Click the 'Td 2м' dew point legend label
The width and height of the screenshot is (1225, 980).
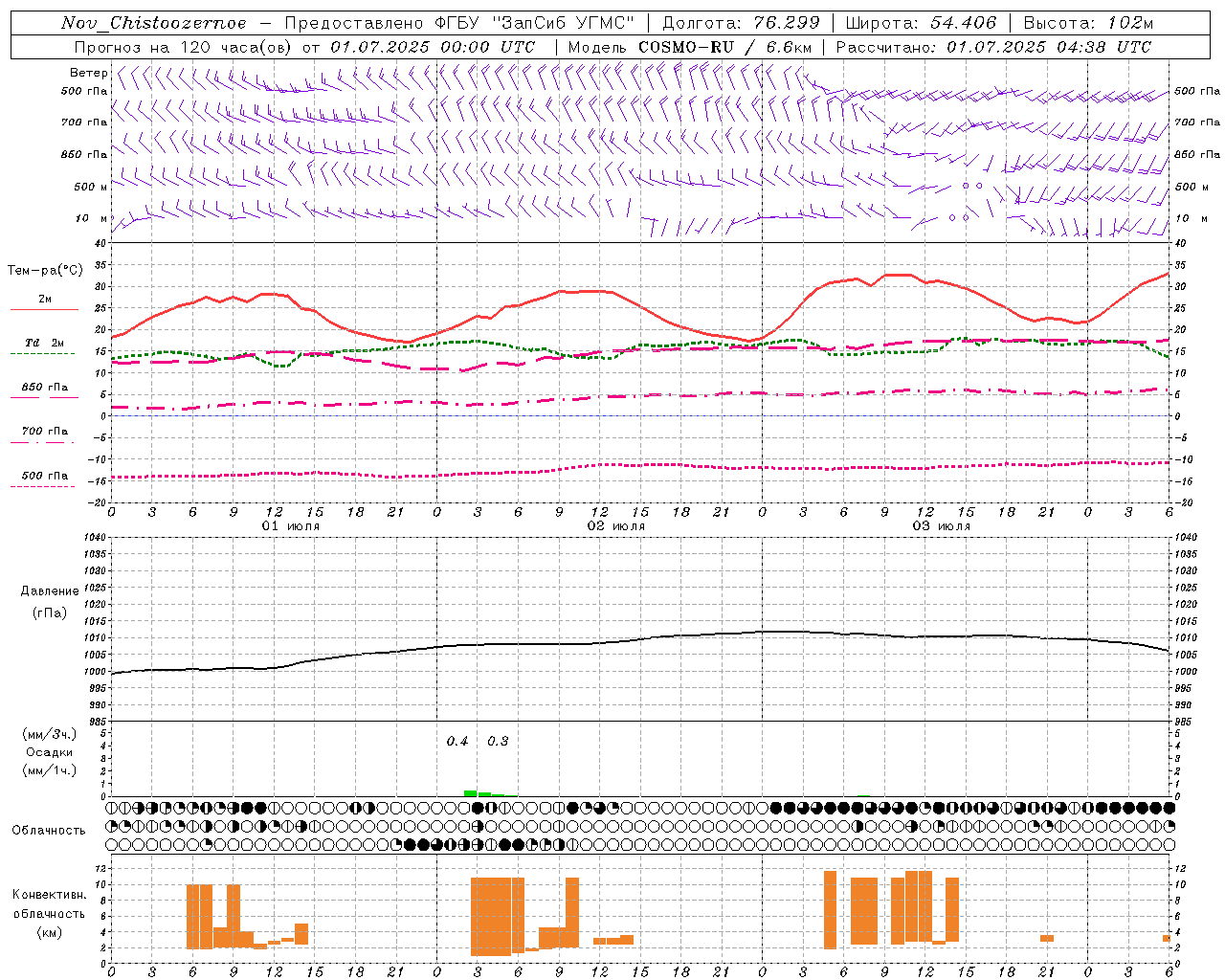[x=44, y=343]
